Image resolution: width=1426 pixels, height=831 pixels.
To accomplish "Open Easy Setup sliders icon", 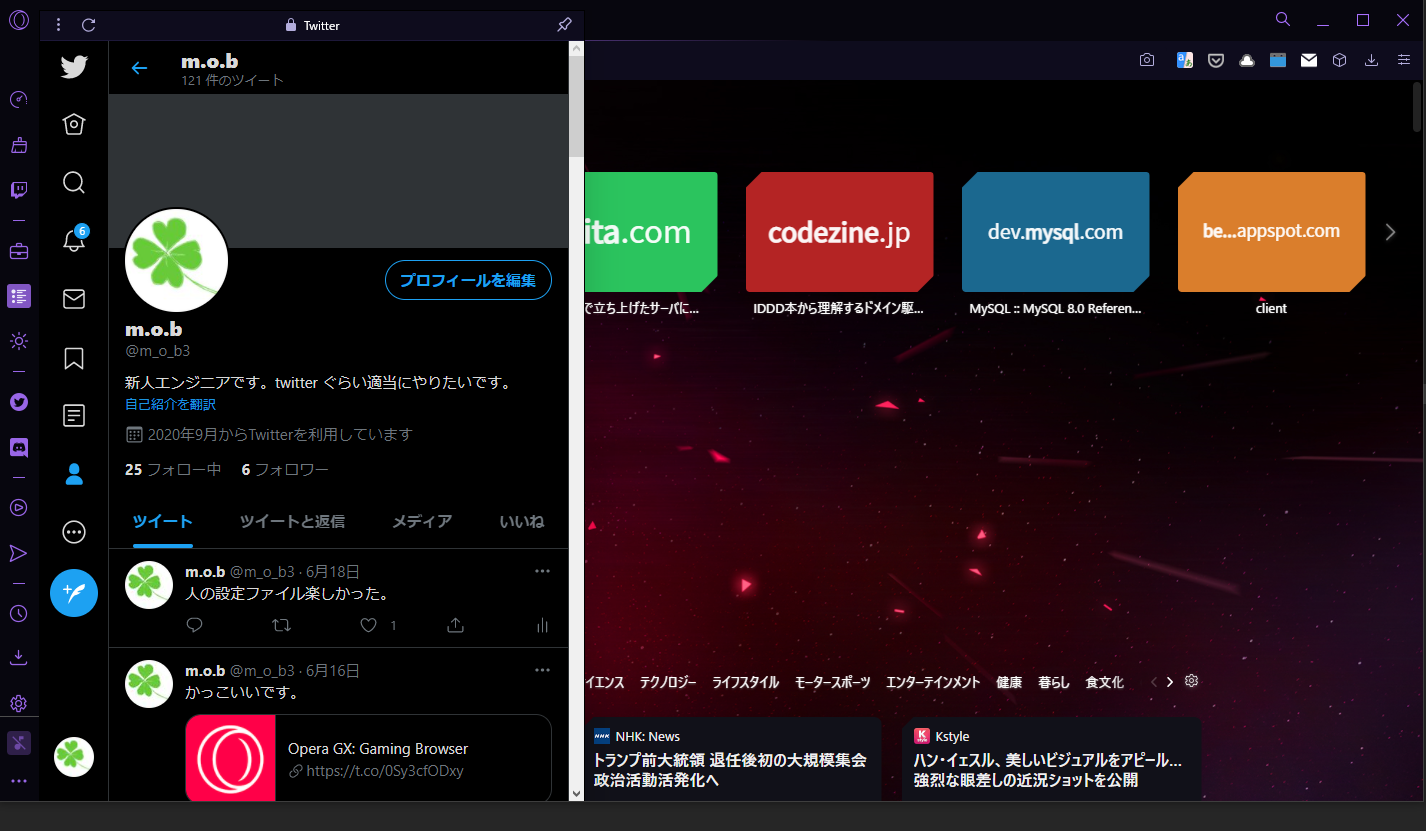I will [x=1403, y=60].
